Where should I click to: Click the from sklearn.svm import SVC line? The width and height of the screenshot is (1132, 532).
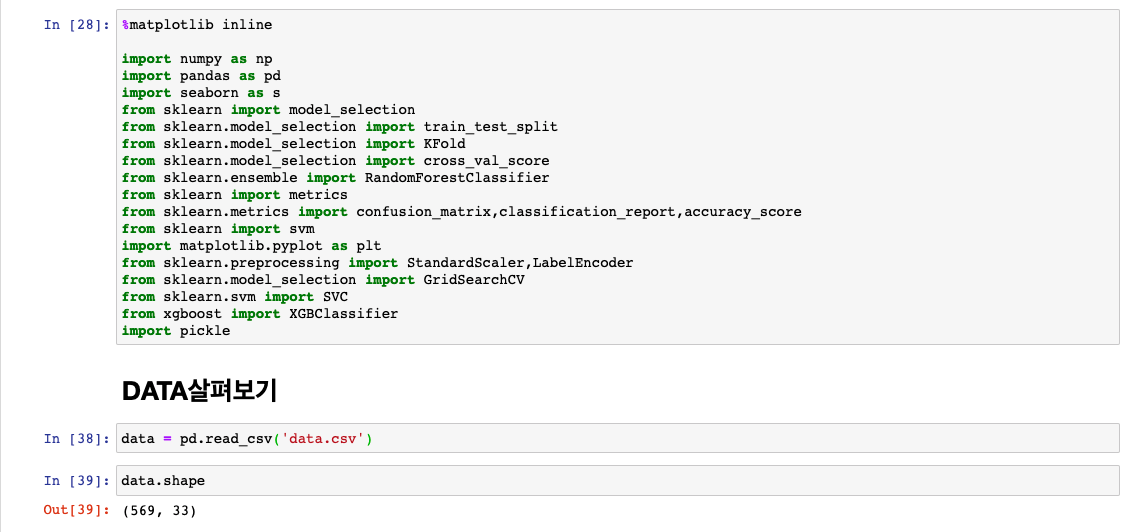(x=235, y=297)
